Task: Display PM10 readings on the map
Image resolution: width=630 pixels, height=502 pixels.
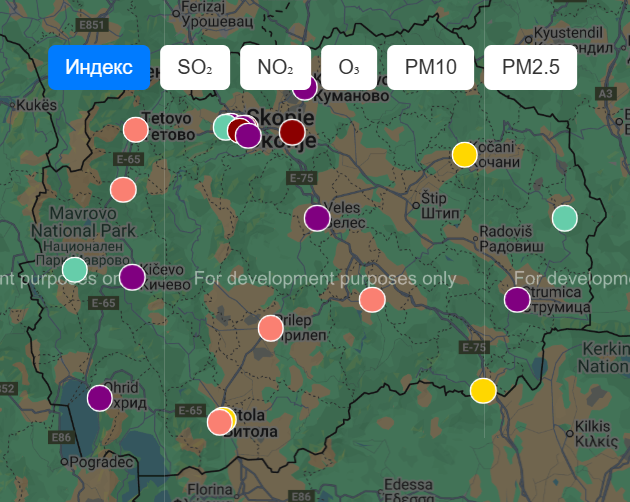Action: tap(430, 67)
